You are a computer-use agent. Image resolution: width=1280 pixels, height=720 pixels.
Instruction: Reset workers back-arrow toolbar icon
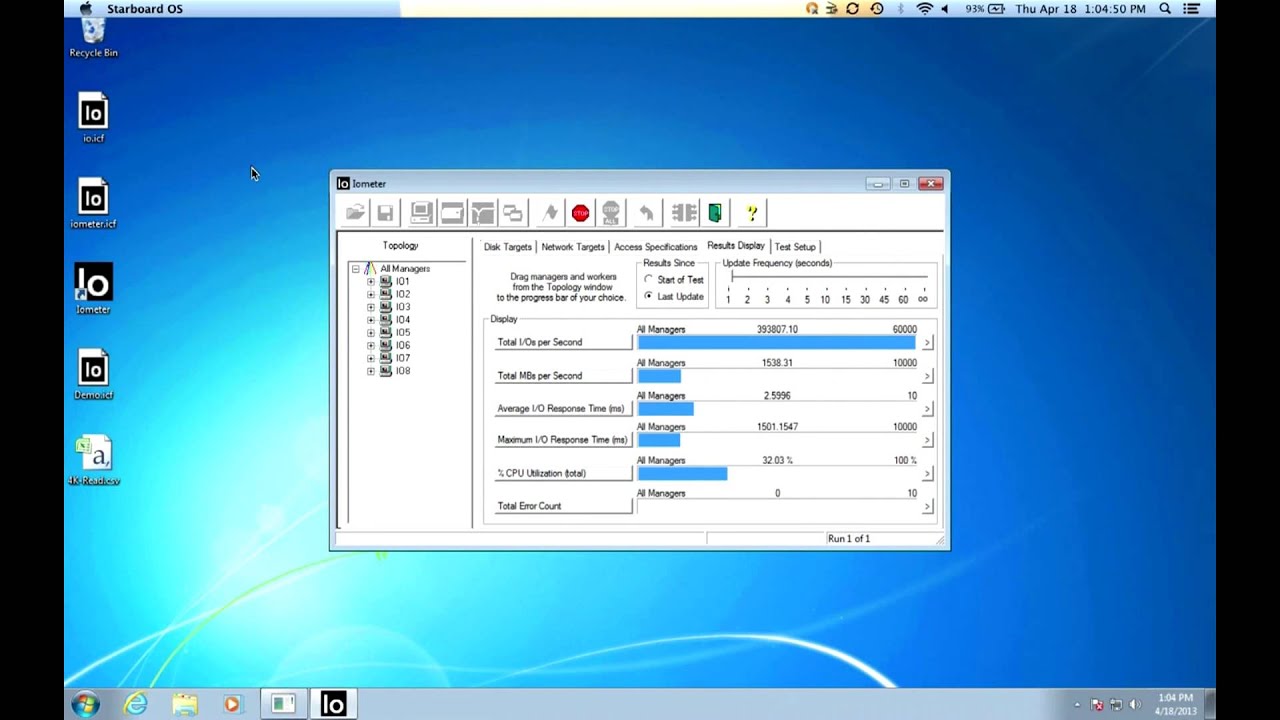646,213
